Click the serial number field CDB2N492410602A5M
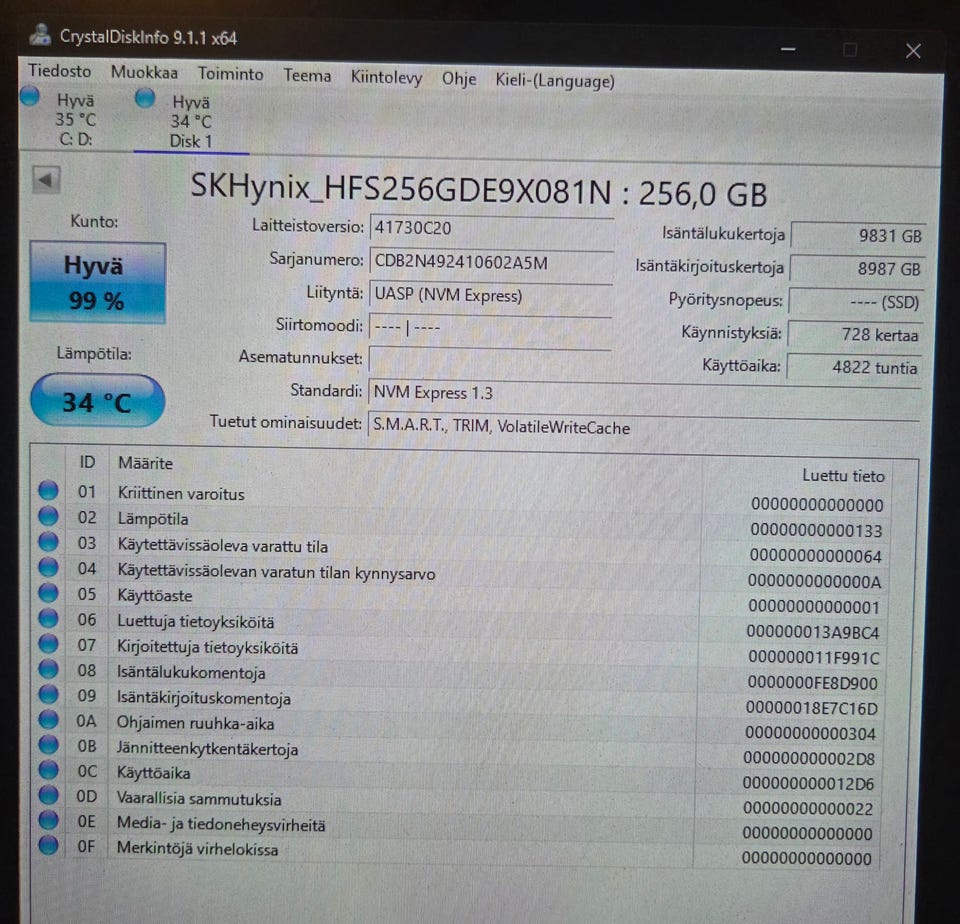The height and width of the screenshot is (924, 960). (x=491, y=262)
